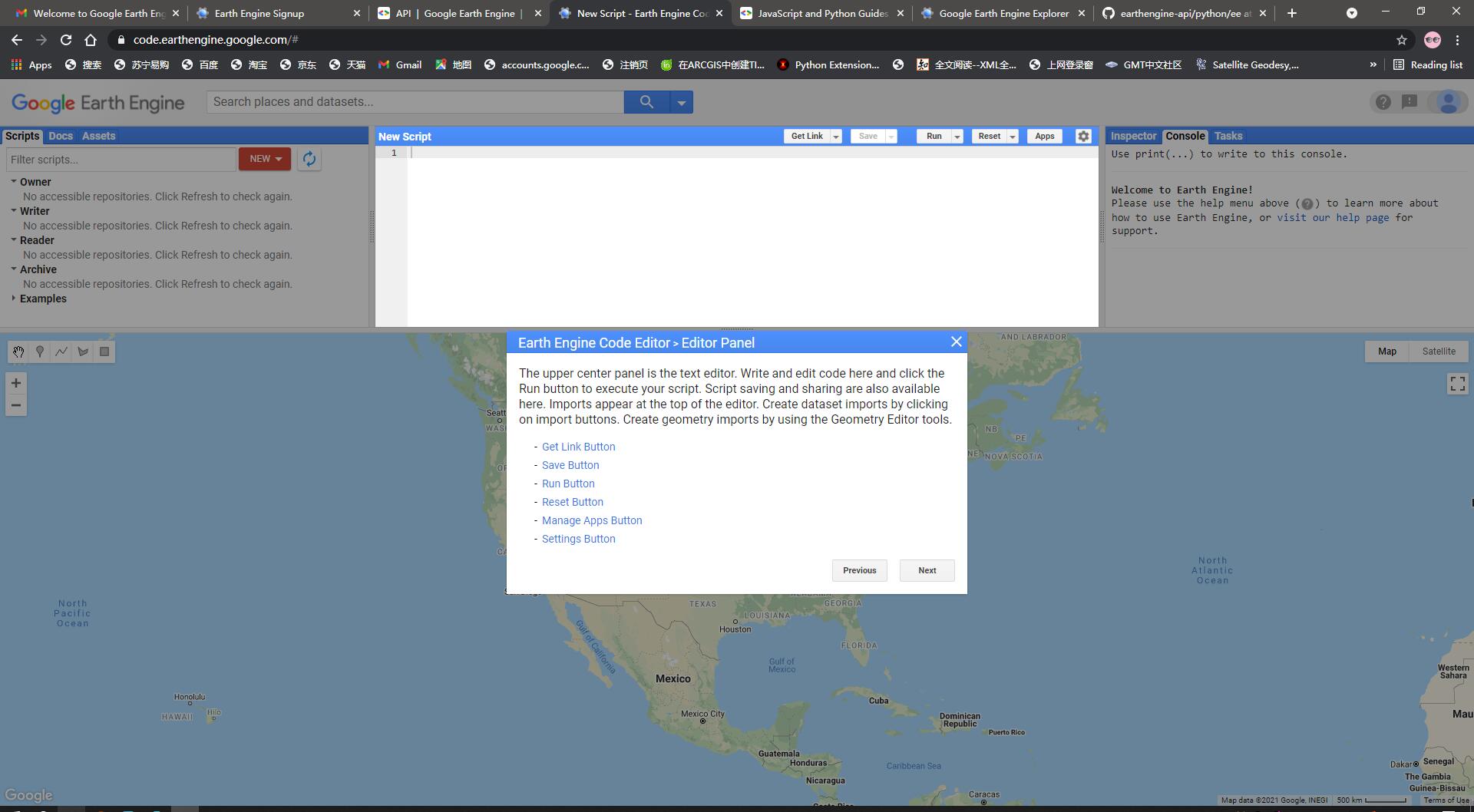Zoom in on the map
The height and width of the screenshot is (812, 1474).
[x=16, y=383]
